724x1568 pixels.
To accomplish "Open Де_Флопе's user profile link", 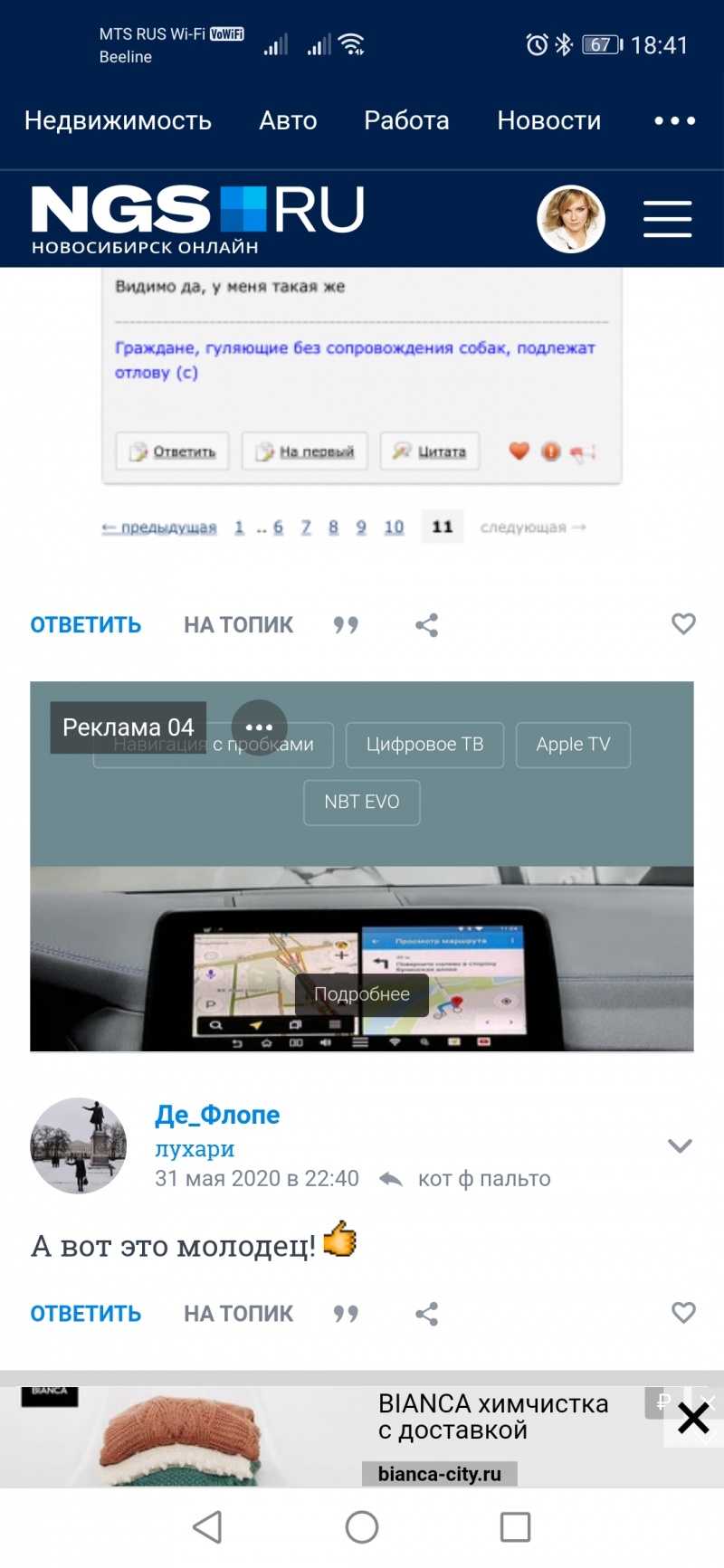I will coord(217,1115).
